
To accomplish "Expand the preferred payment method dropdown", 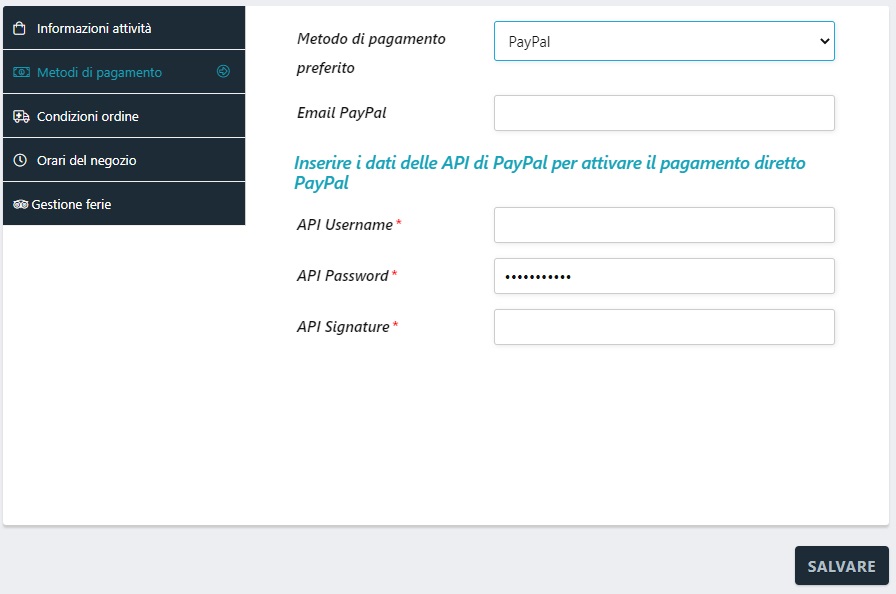I will pos(664,41).
